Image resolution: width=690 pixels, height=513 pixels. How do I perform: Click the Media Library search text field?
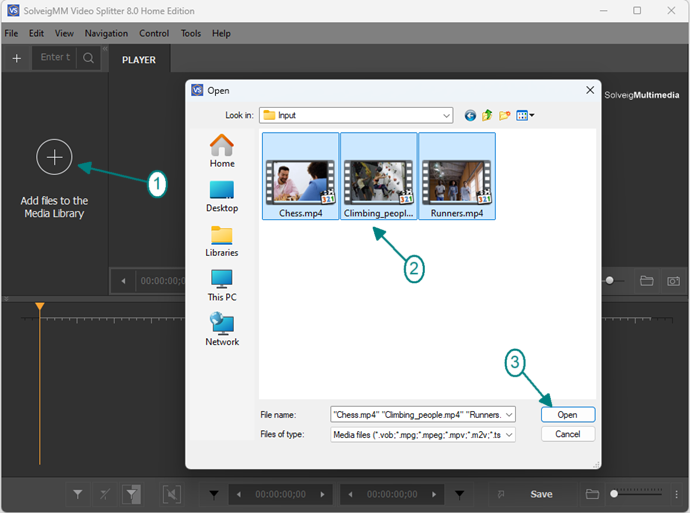click(55, 58)
